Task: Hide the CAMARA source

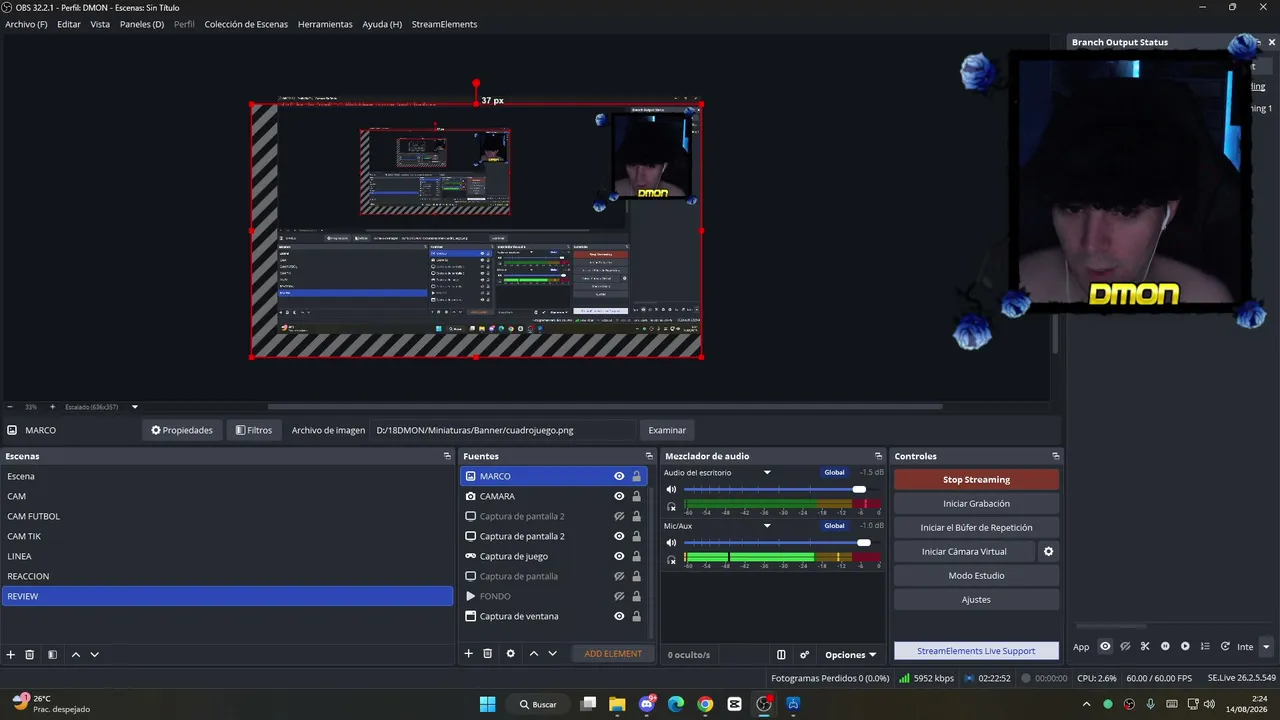Action: tap(619, 496)
